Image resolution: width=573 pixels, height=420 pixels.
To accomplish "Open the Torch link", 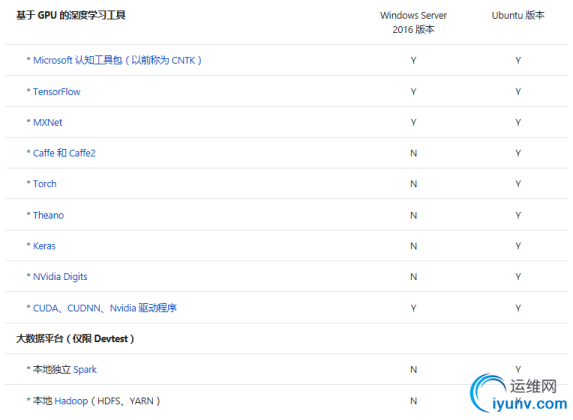I will click(45, 184).
